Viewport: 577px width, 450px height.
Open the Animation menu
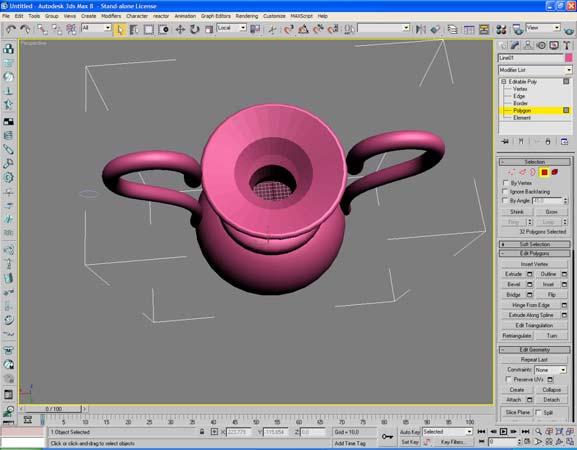(x=185, y=16)
